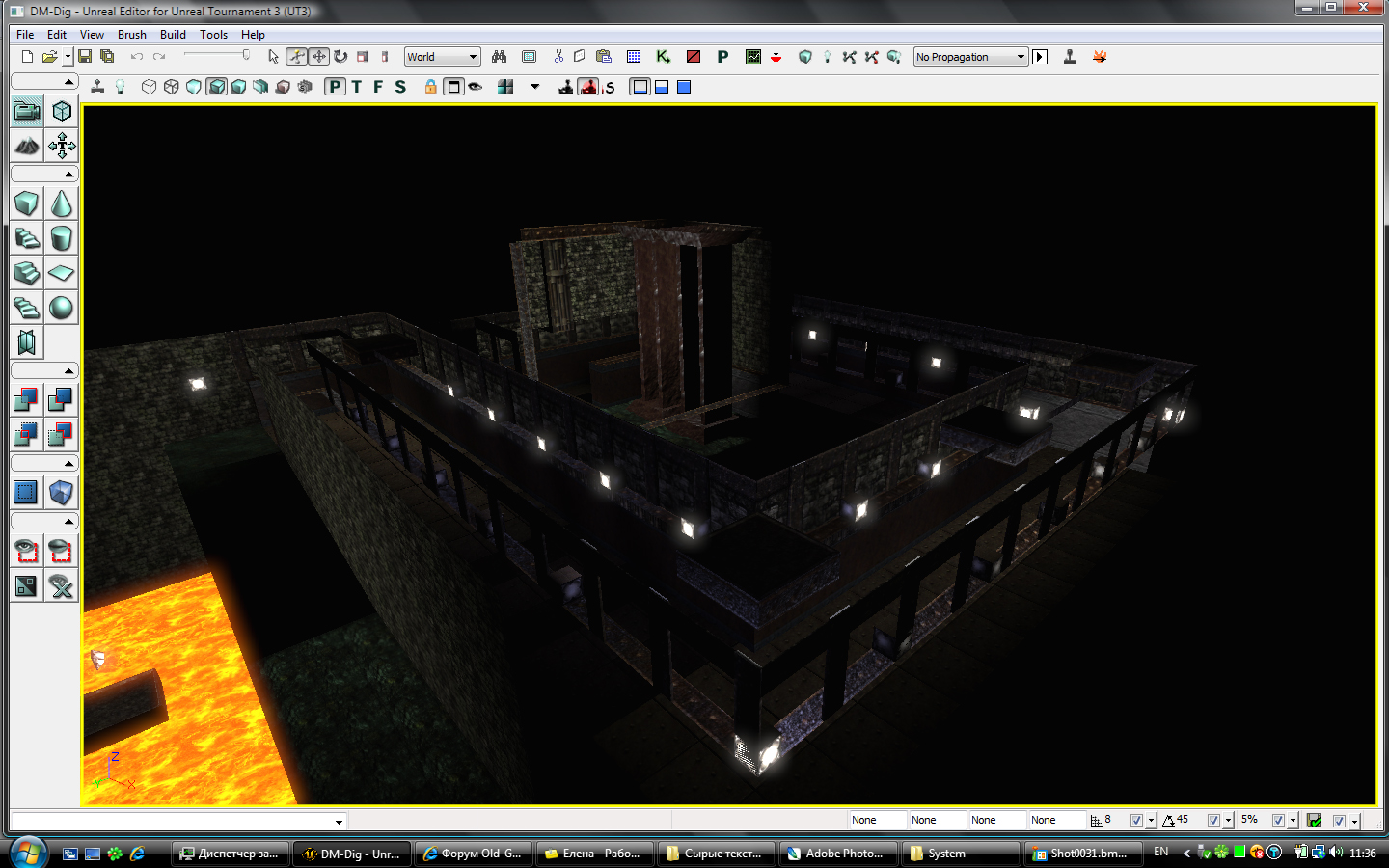The image size is (1389, 868).
Task: Create a Sheet builder brush
Action: 62,273
